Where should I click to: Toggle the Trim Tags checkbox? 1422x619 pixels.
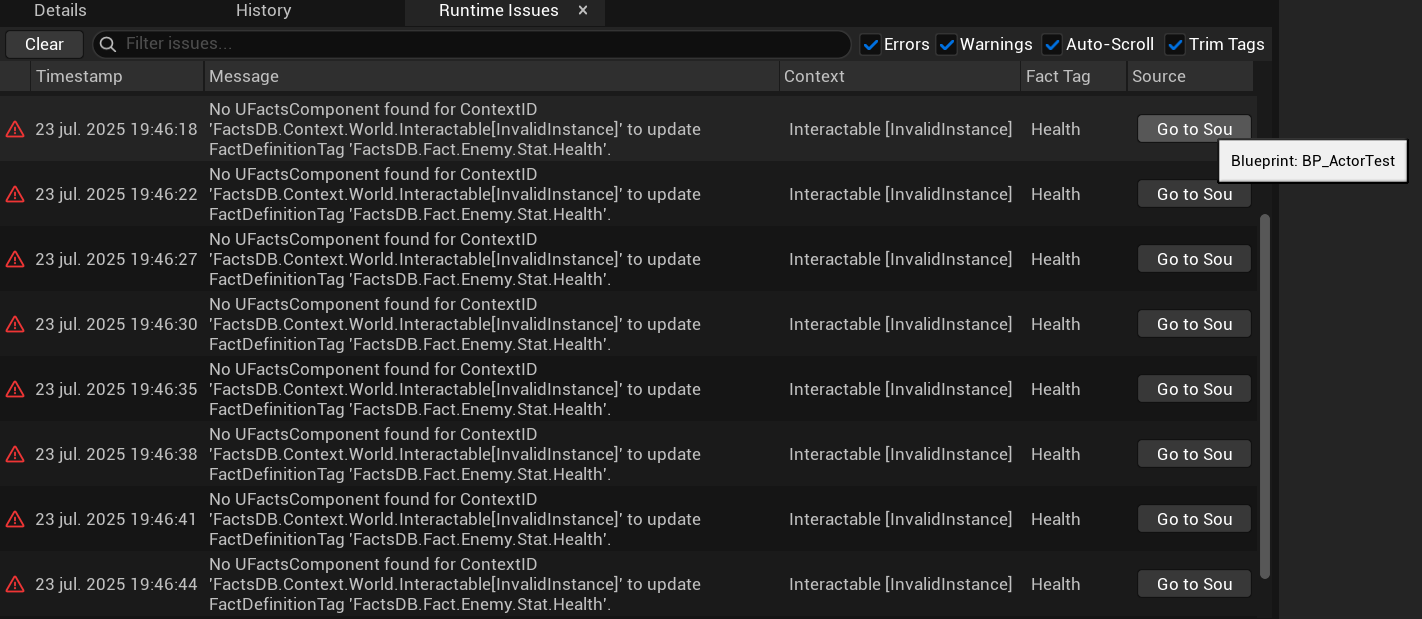[1175, 44]
